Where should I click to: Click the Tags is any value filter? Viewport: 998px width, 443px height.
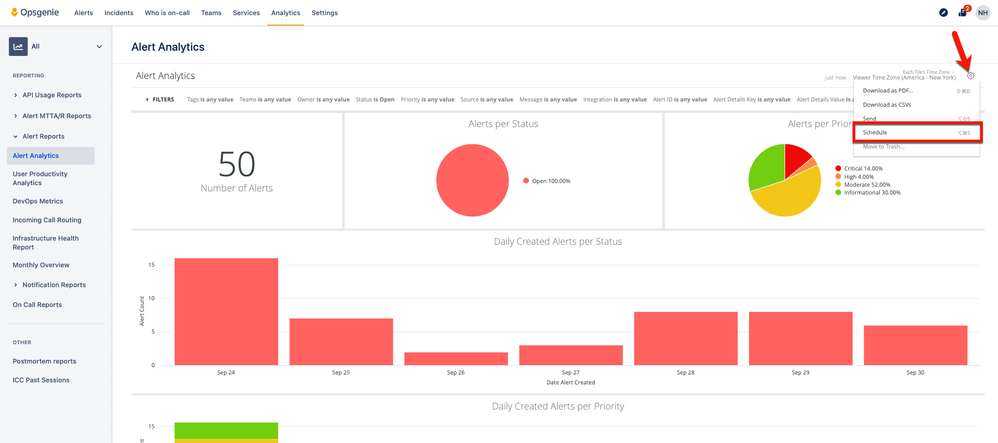[210, 100]
